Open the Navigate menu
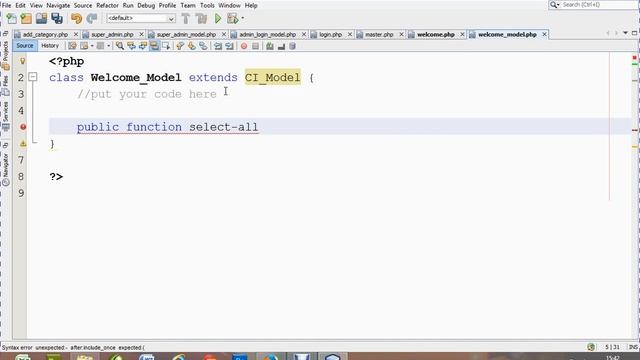The width and height of the screenshot is (640, 360). pyautogui.click(x=58, y=5)
